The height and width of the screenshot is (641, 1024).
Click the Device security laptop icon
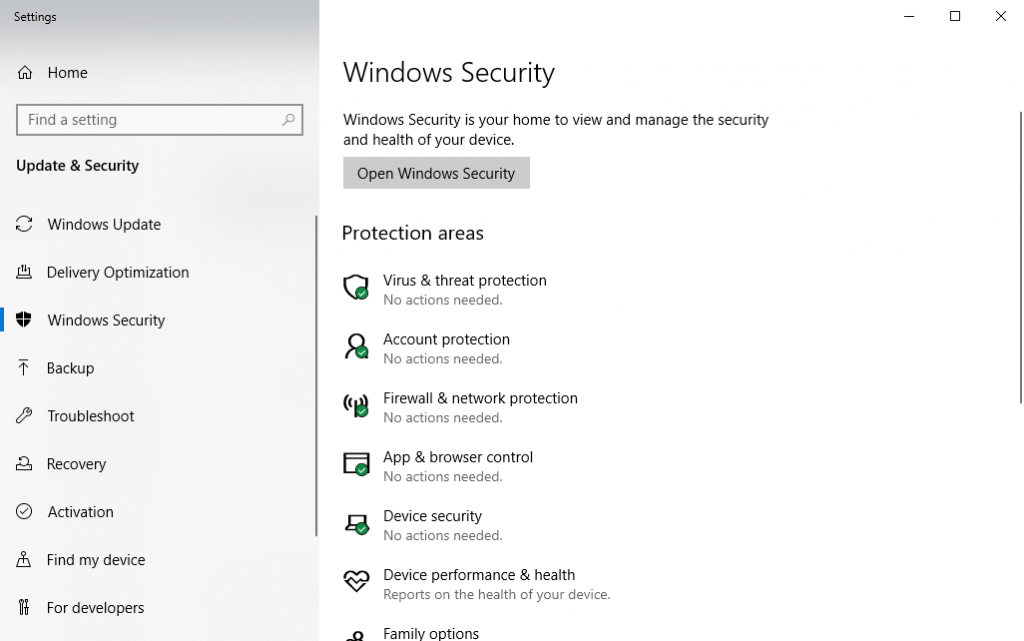coord(356,524)
